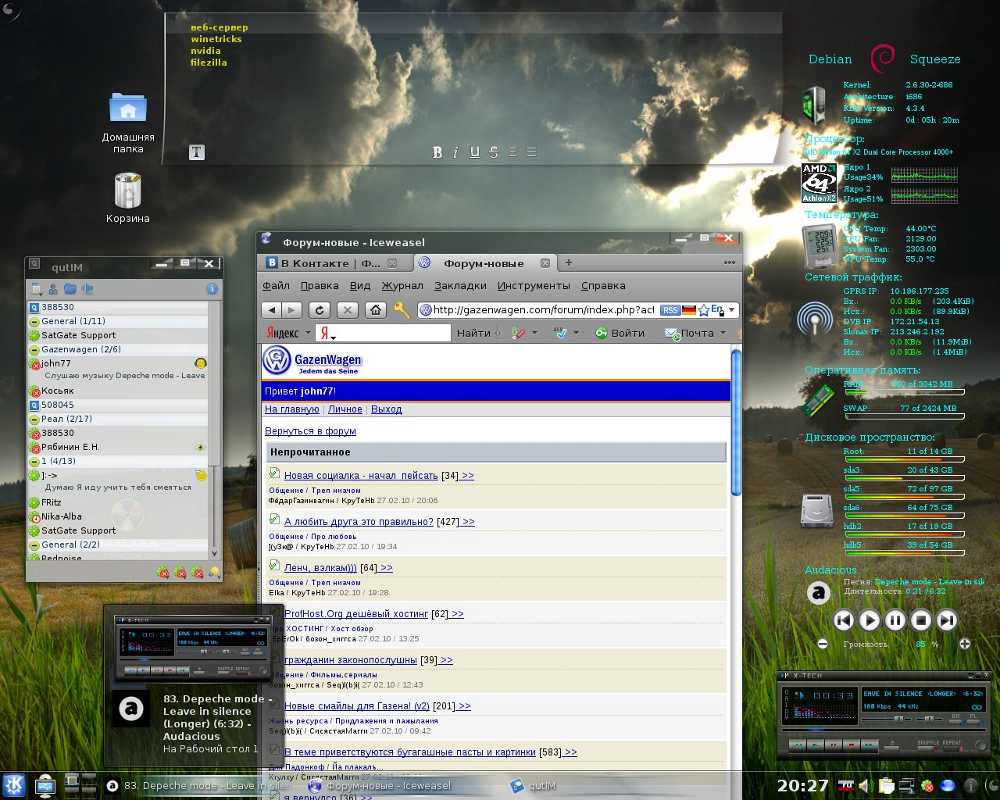Click the keyboard layout flag in system tray
This screenshot has width=1000, height=800.
pyautogui.click(x=846, y=786)
